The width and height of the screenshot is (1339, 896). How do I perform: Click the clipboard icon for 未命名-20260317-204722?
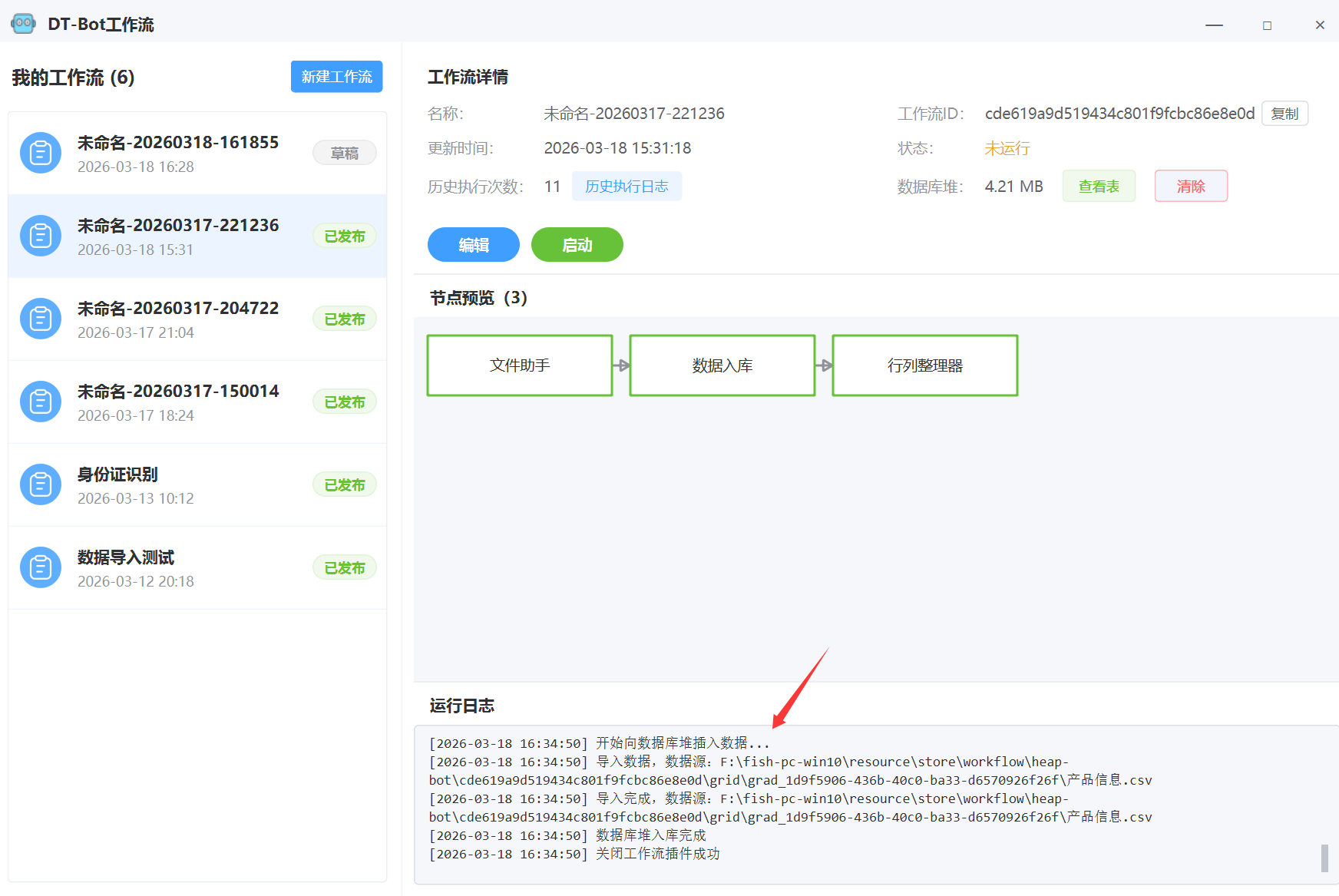tap(41, 319)
